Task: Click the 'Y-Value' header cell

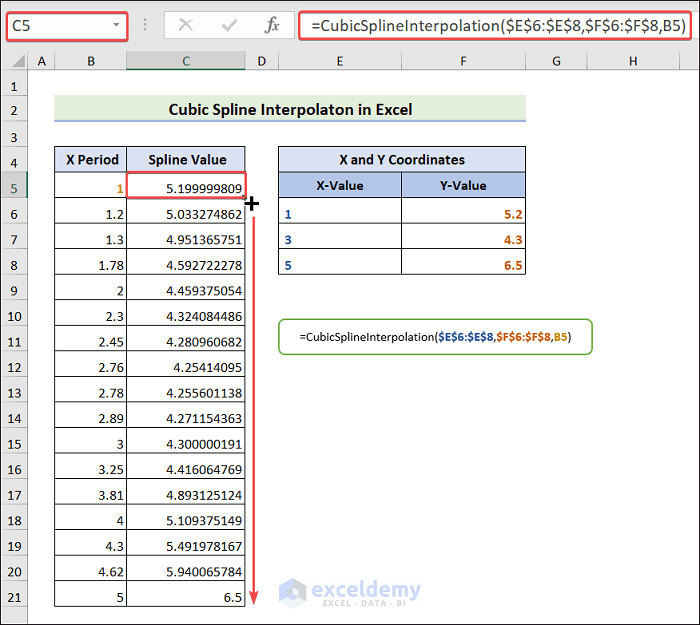Action: [463, 185]
